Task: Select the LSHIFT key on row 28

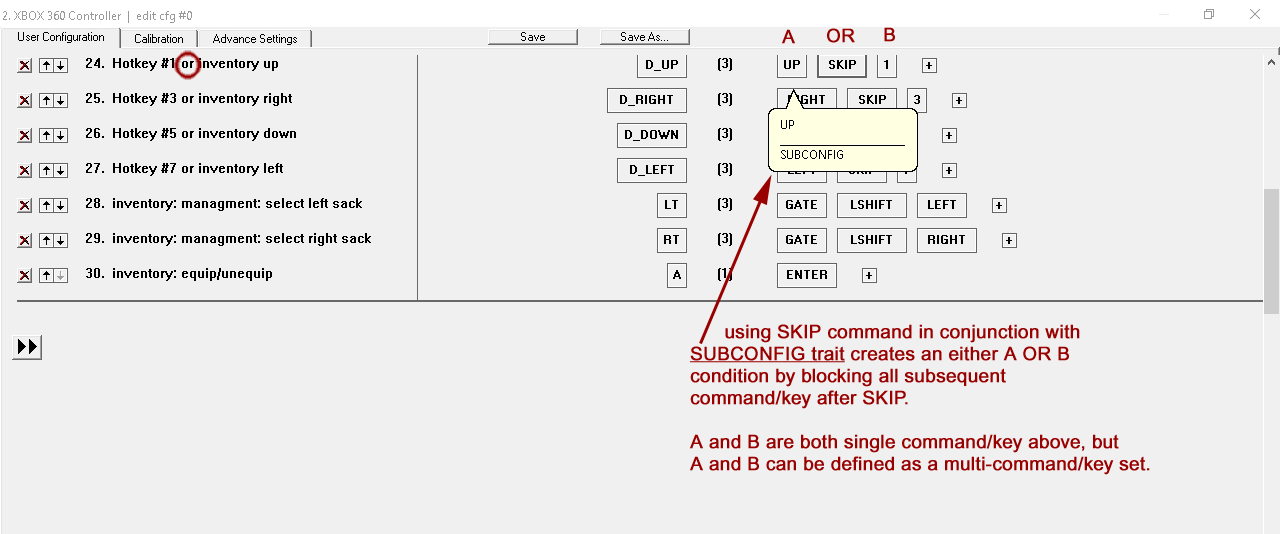Action: coord(871,205)
